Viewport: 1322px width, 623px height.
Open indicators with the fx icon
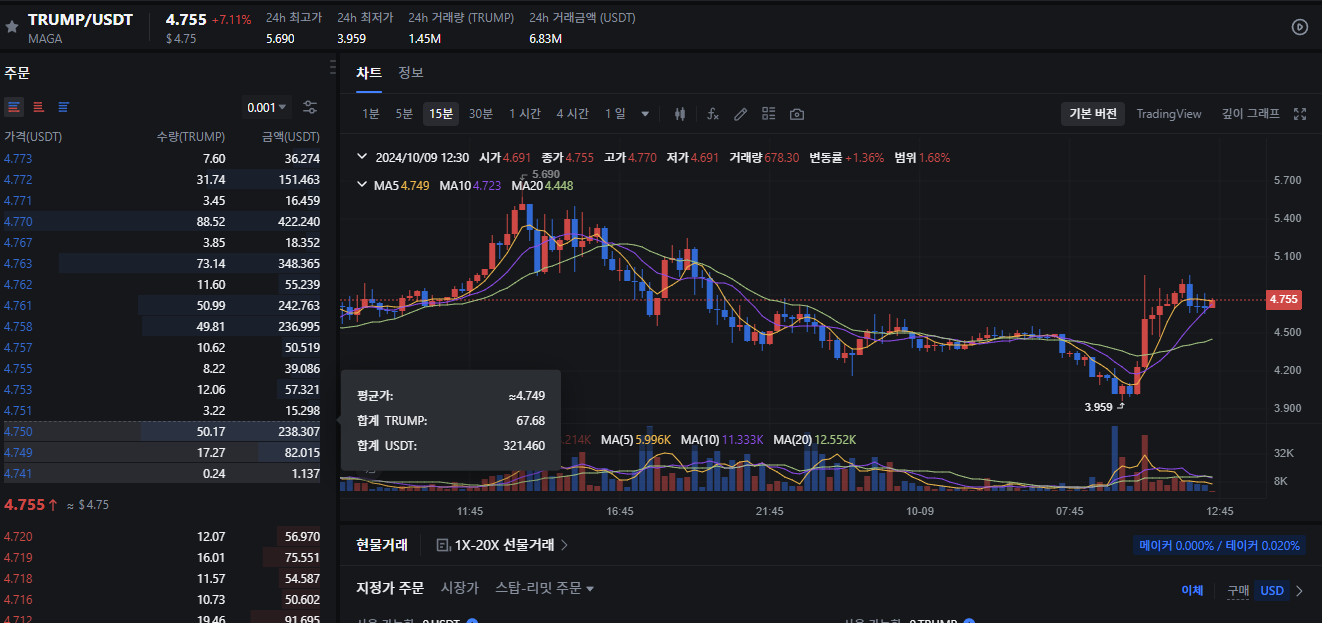713,114
